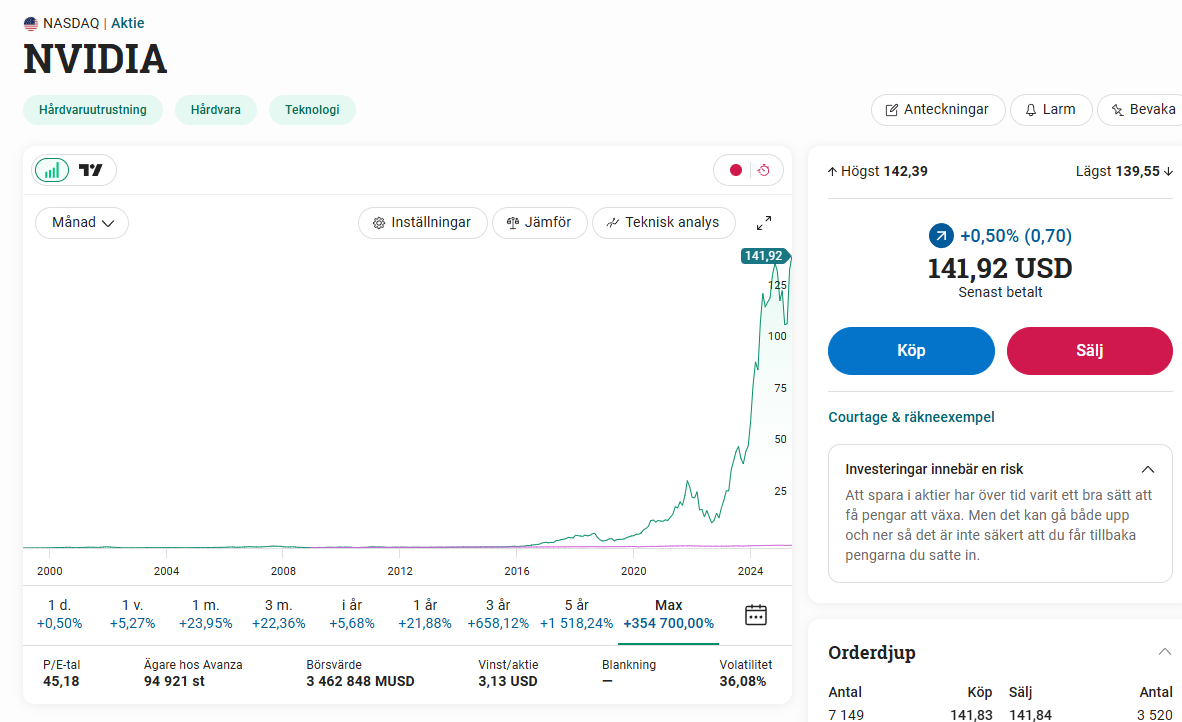
Task: Click the P/E-tal value 45,18
Action: pos(61,681)
